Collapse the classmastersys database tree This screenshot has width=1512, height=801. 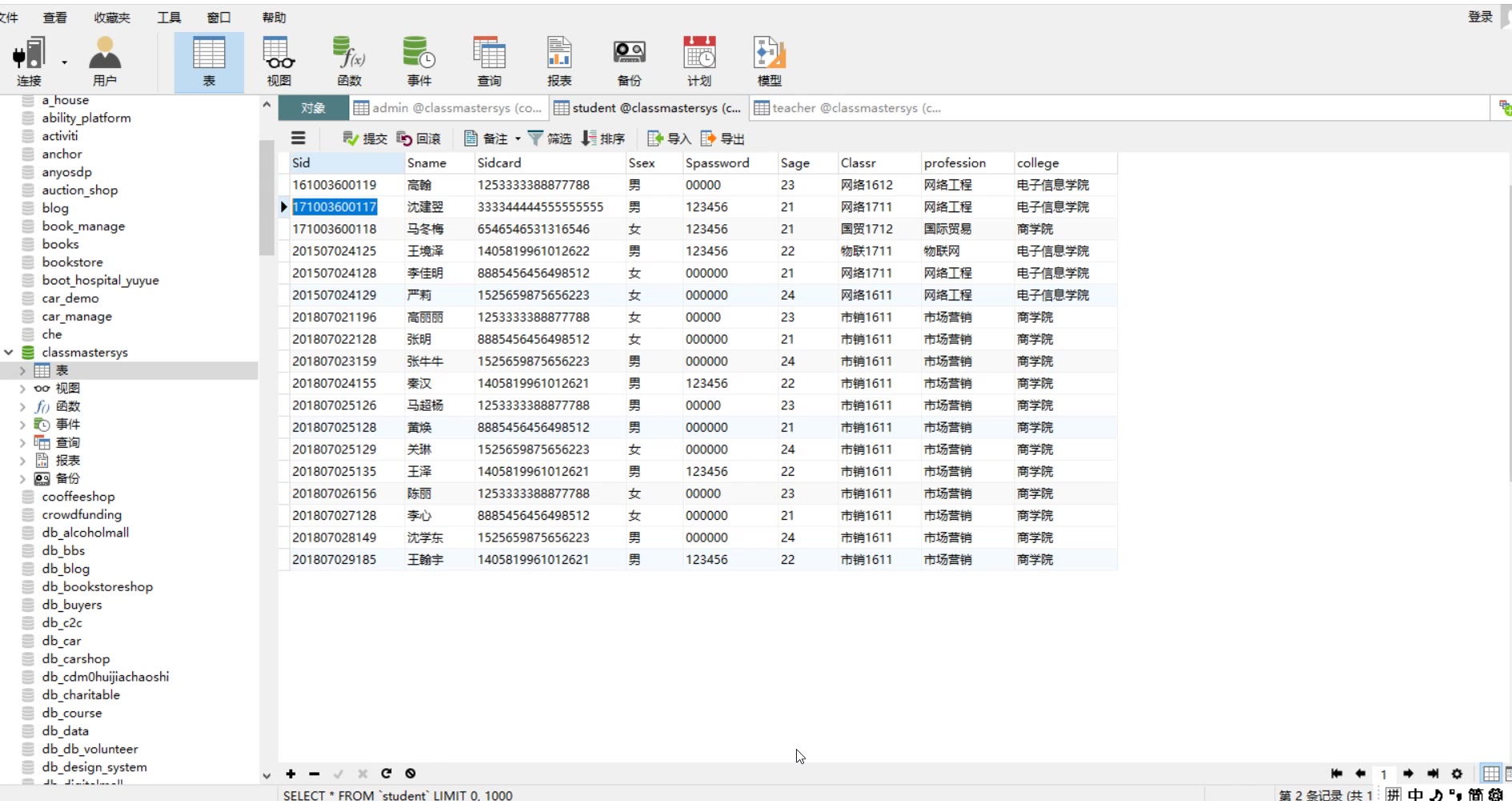(x=9, y=352)
